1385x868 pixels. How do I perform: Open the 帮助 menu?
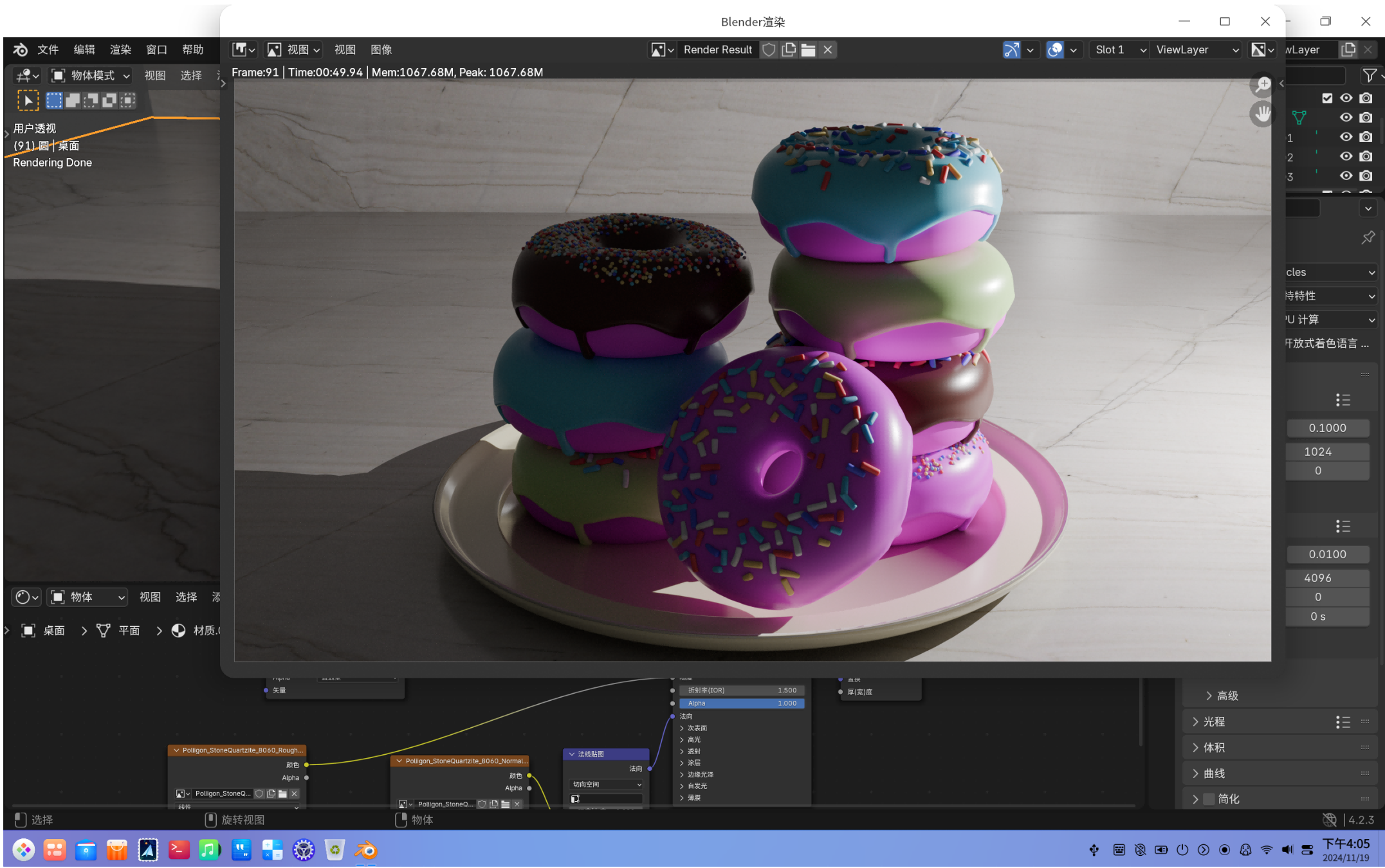(x=193, y=50)
